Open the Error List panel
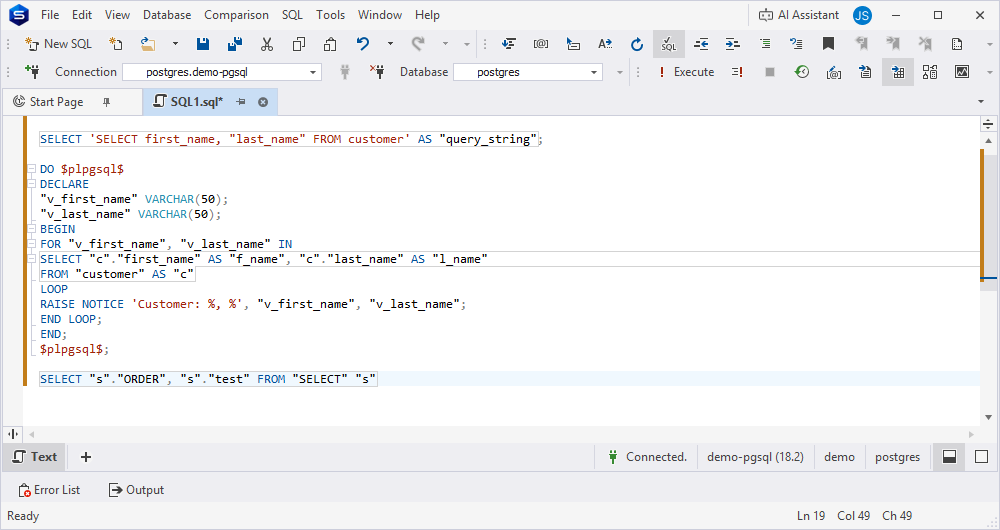 pyautogui.click(x=50, y=490)
